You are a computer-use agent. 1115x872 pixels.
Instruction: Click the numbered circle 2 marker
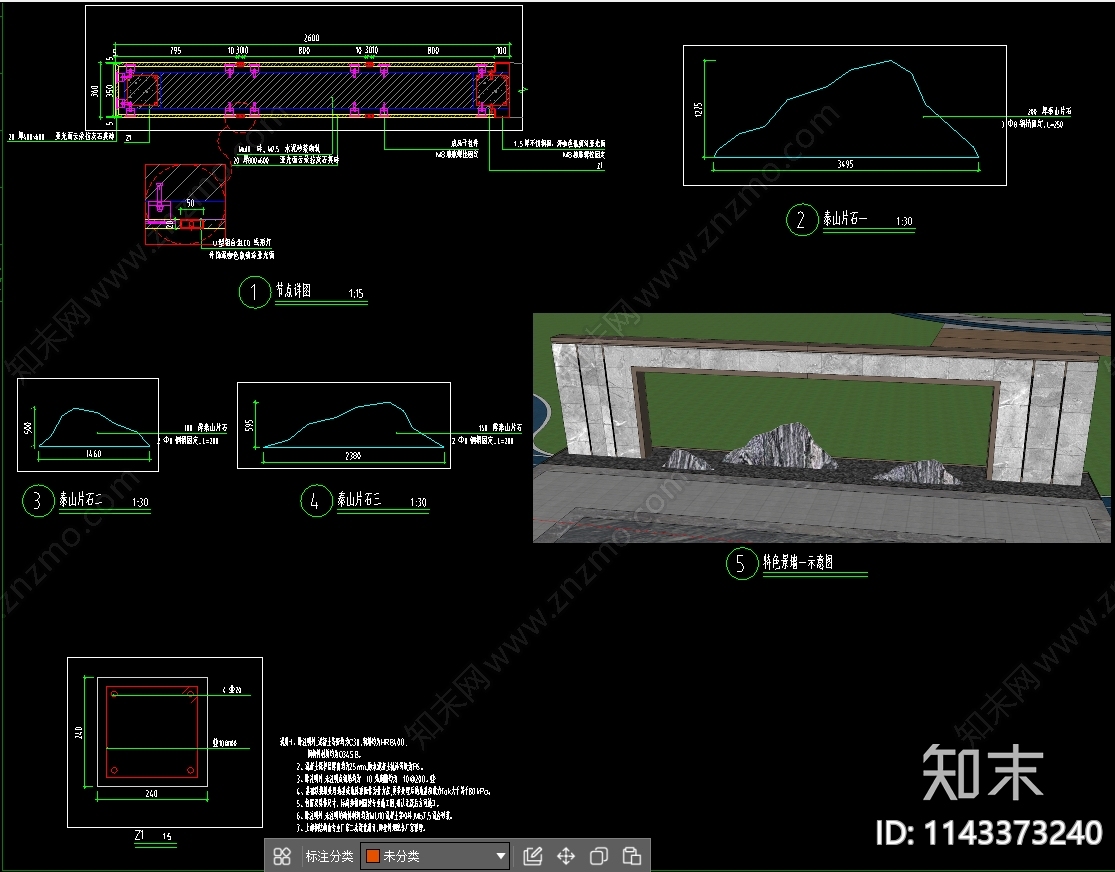click(x=801, y=220)
